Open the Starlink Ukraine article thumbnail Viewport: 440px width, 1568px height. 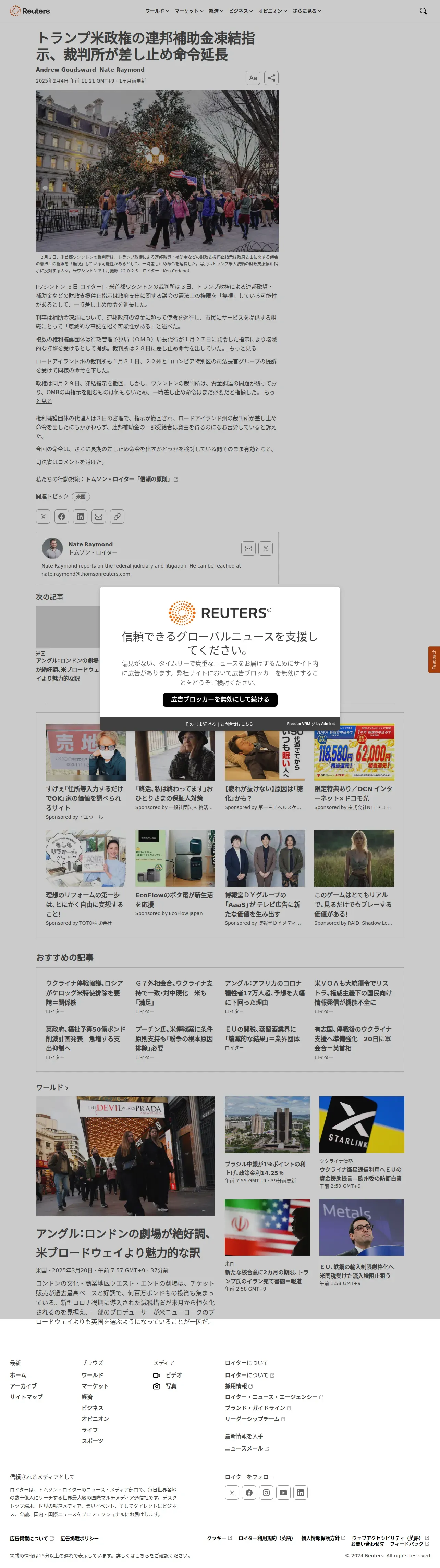click(x=362, y=1124)
